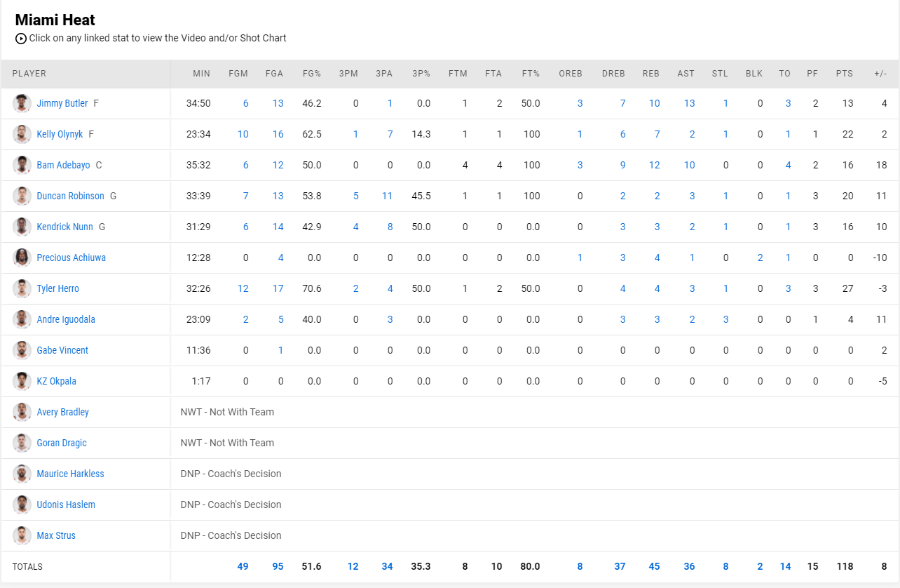Screen dimensions: 900x588
Task: Open Duncan Robinson's player link
Action: click(x=71, y=196)
